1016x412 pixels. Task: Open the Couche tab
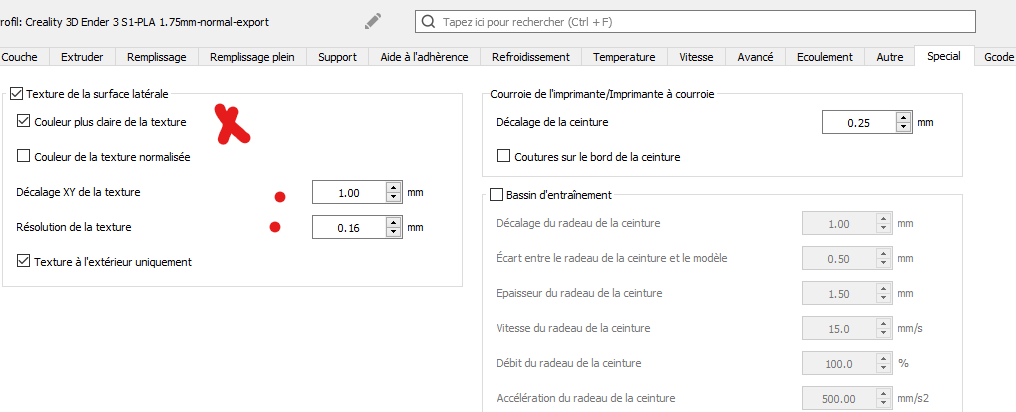click(19, 57)
